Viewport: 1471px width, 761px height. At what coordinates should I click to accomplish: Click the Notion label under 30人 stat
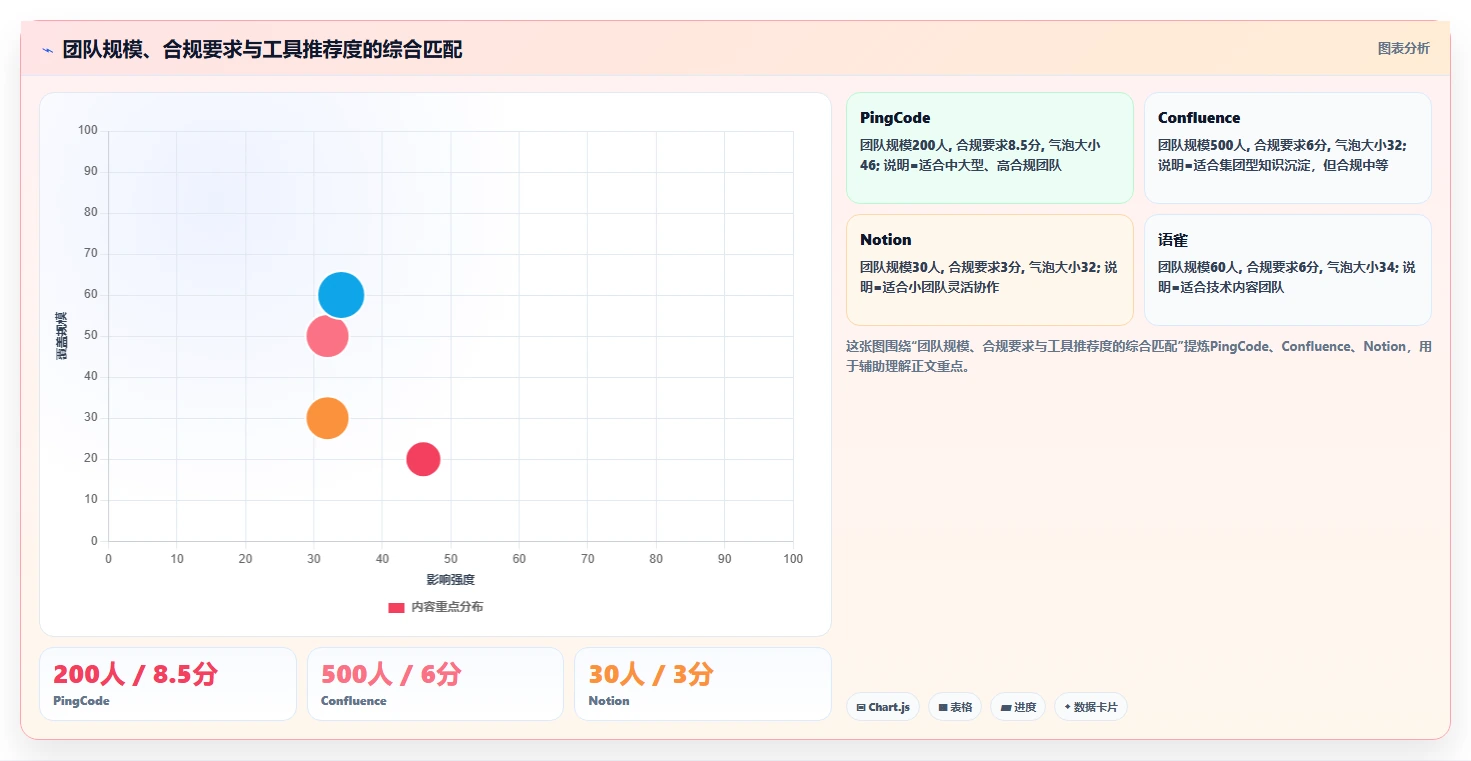(609, 701)
